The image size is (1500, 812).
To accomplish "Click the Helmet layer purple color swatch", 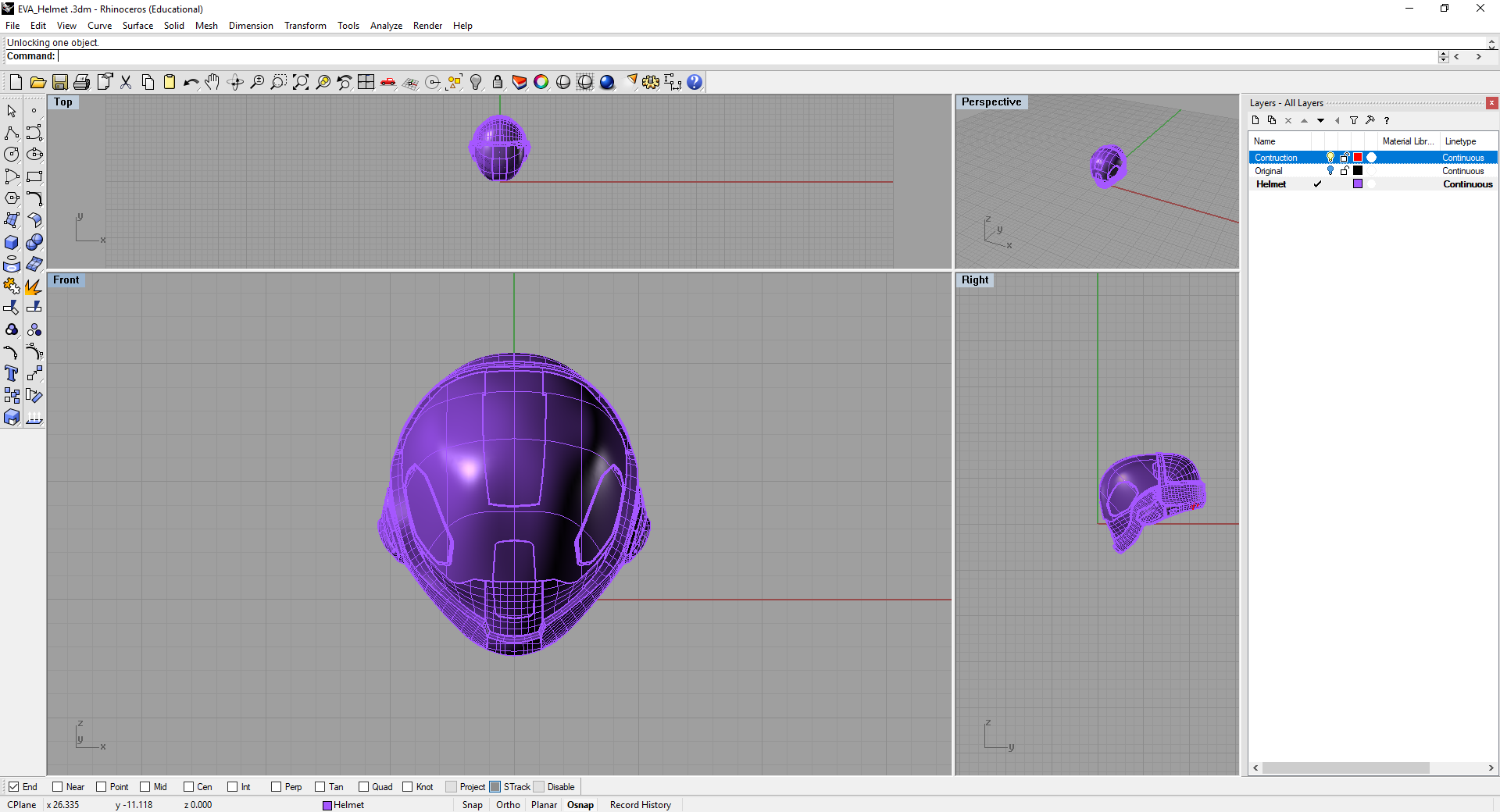I will [x=1358, y=184].
